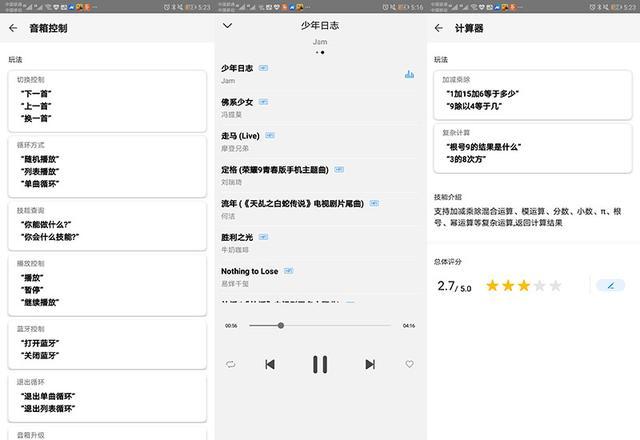Tap the fourth rating star

click(x=540, y=286)
